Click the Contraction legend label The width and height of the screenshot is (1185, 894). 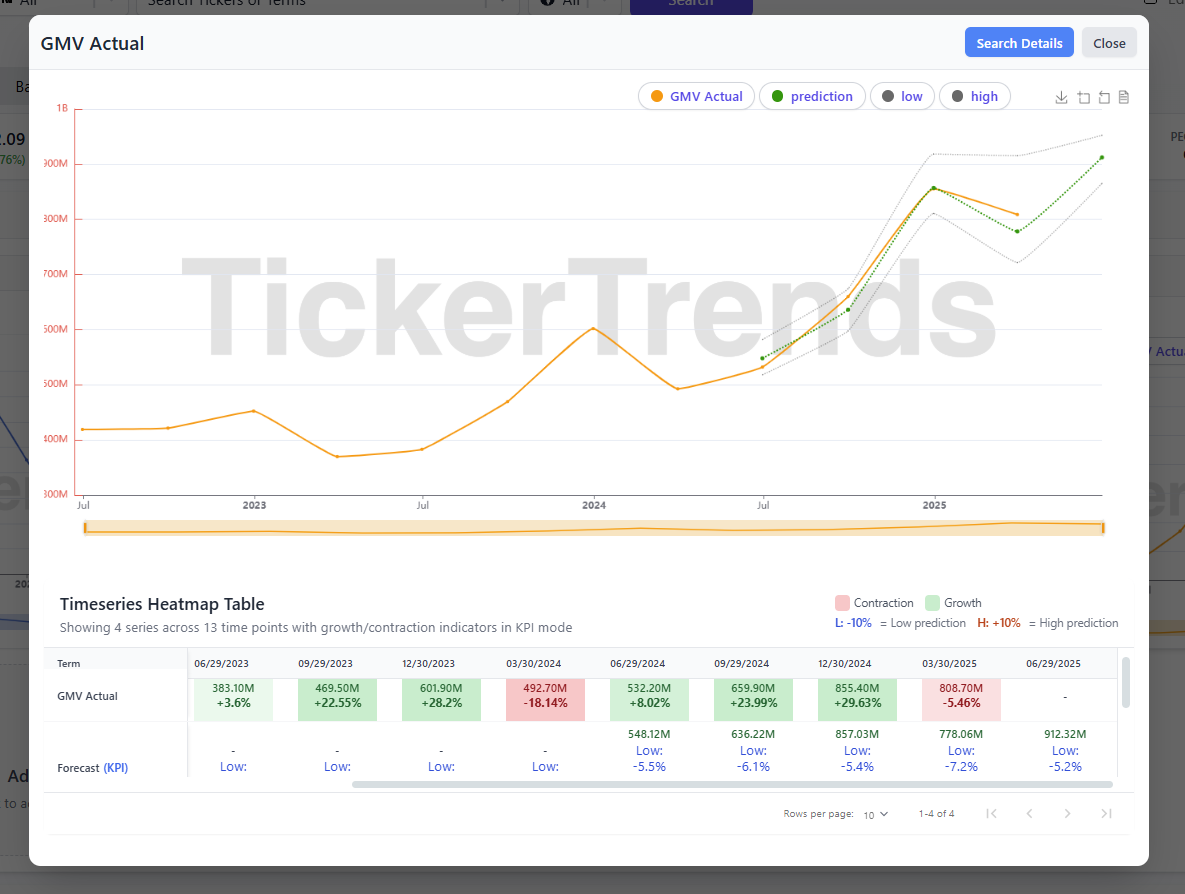tap(883, 603)
